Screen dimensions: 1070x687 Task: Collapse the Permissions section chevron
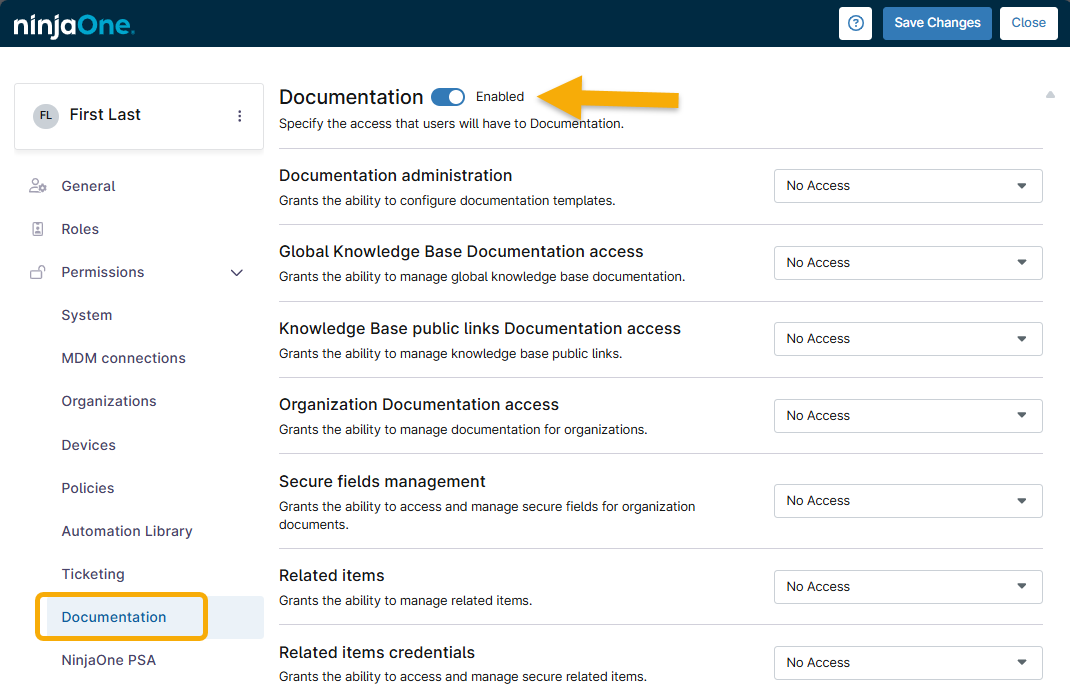[x=237, y=272]
